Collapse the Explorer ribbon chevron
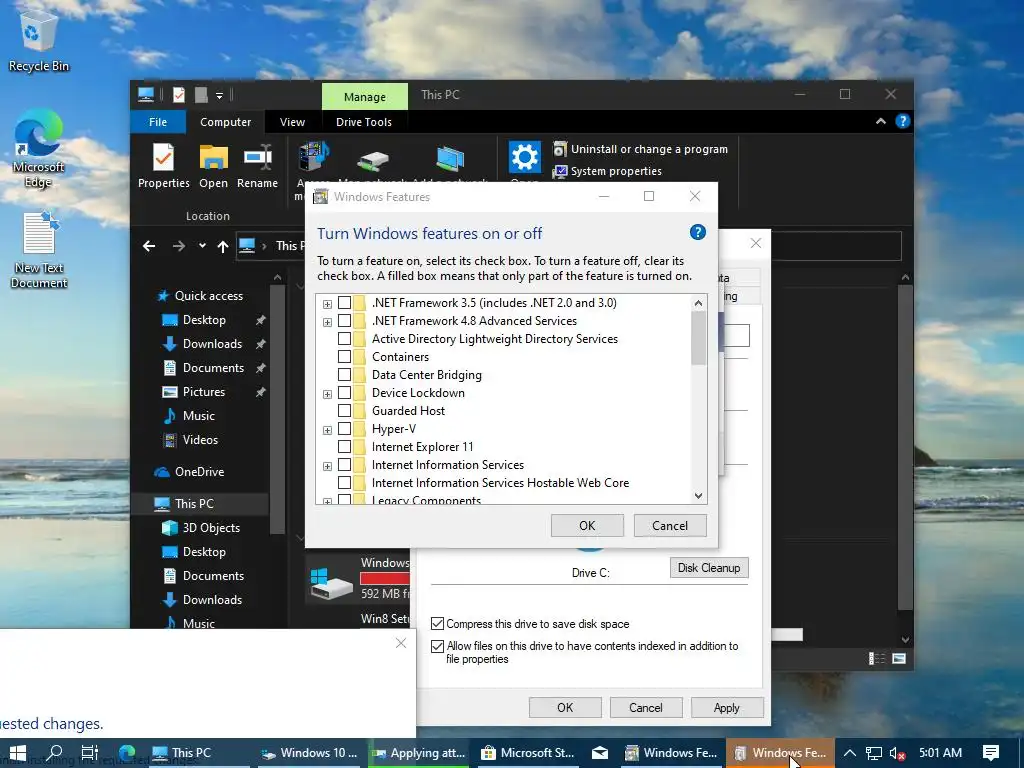 click(x=880, y=121)
